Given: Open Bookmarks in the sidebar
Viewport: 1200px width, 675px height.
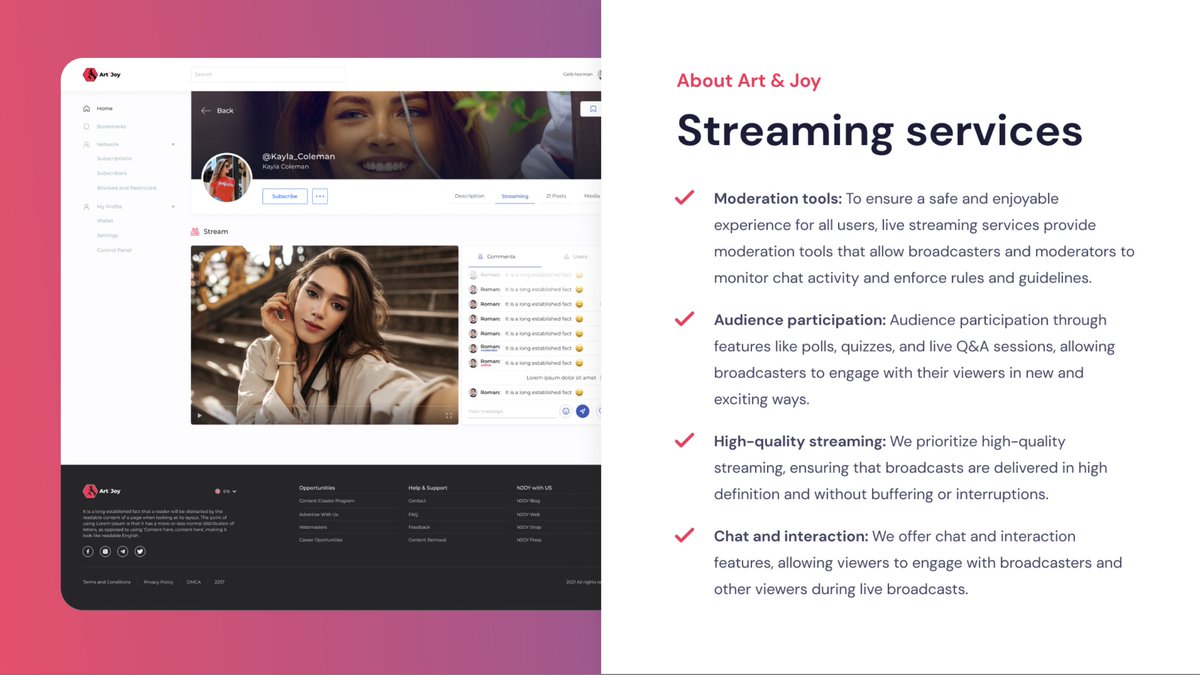Looking at the screenshot, I should pyautogui.click(x=111, y=127).
